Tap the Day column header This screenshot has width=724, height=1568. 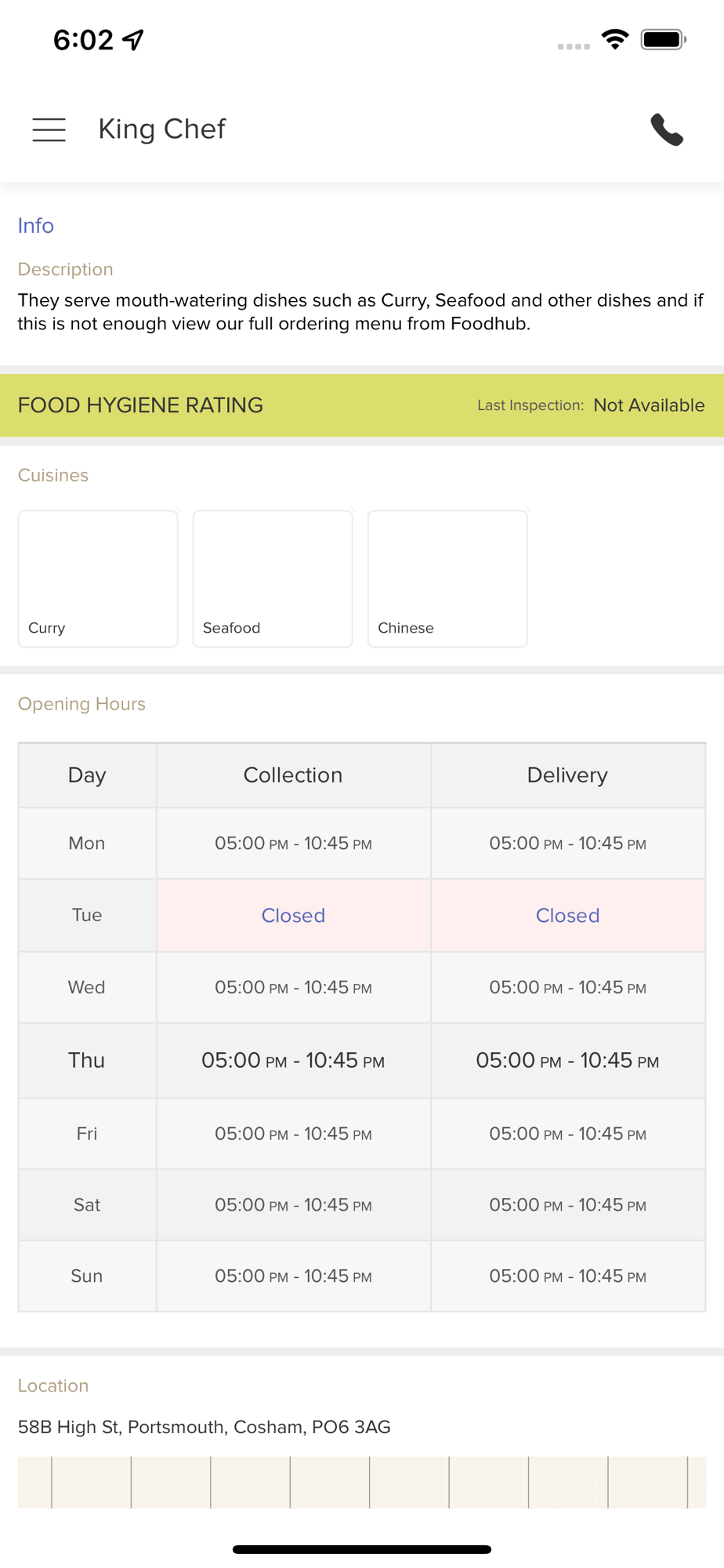coord(87,775)
